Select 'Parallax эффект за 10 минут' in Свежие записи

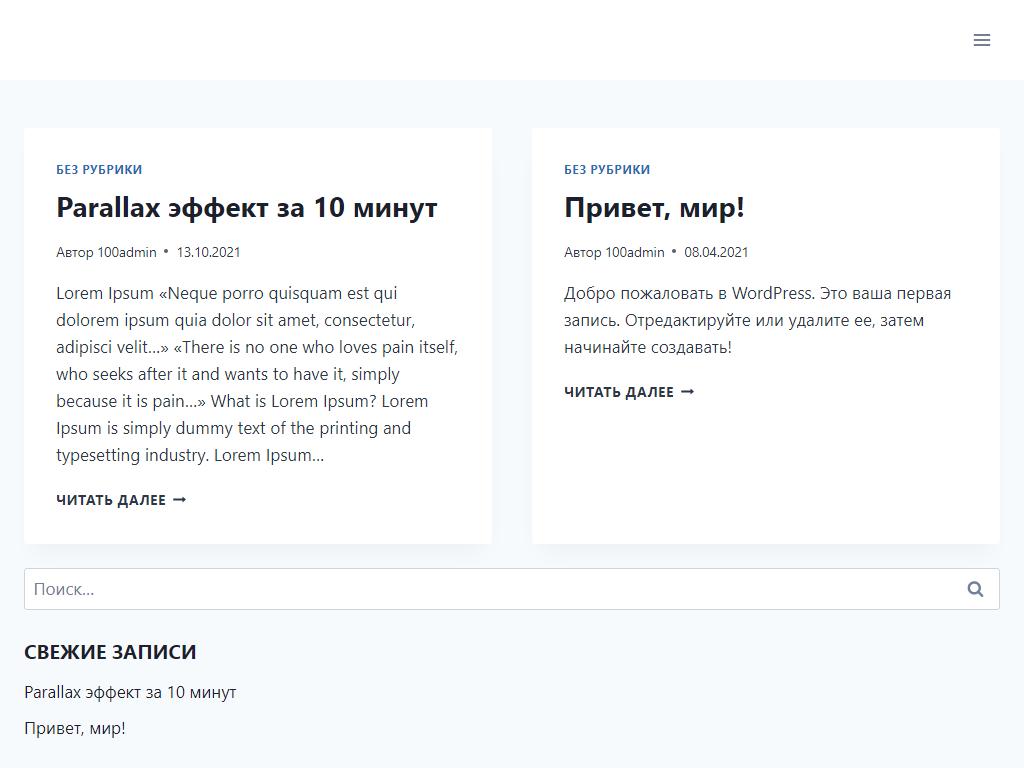click(130, 692)
